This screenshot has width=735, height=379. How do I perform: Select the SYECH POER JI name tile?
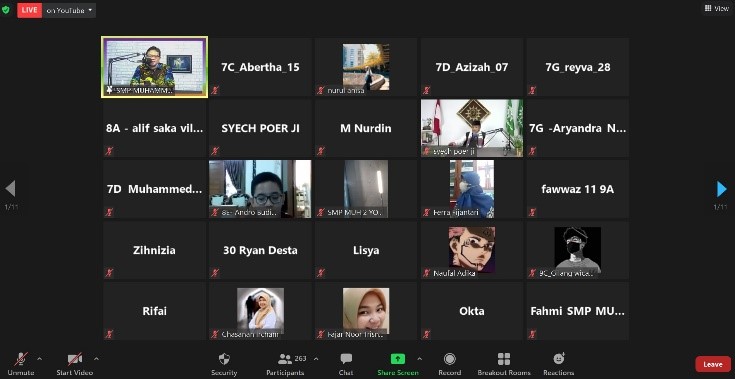[260, 128]
